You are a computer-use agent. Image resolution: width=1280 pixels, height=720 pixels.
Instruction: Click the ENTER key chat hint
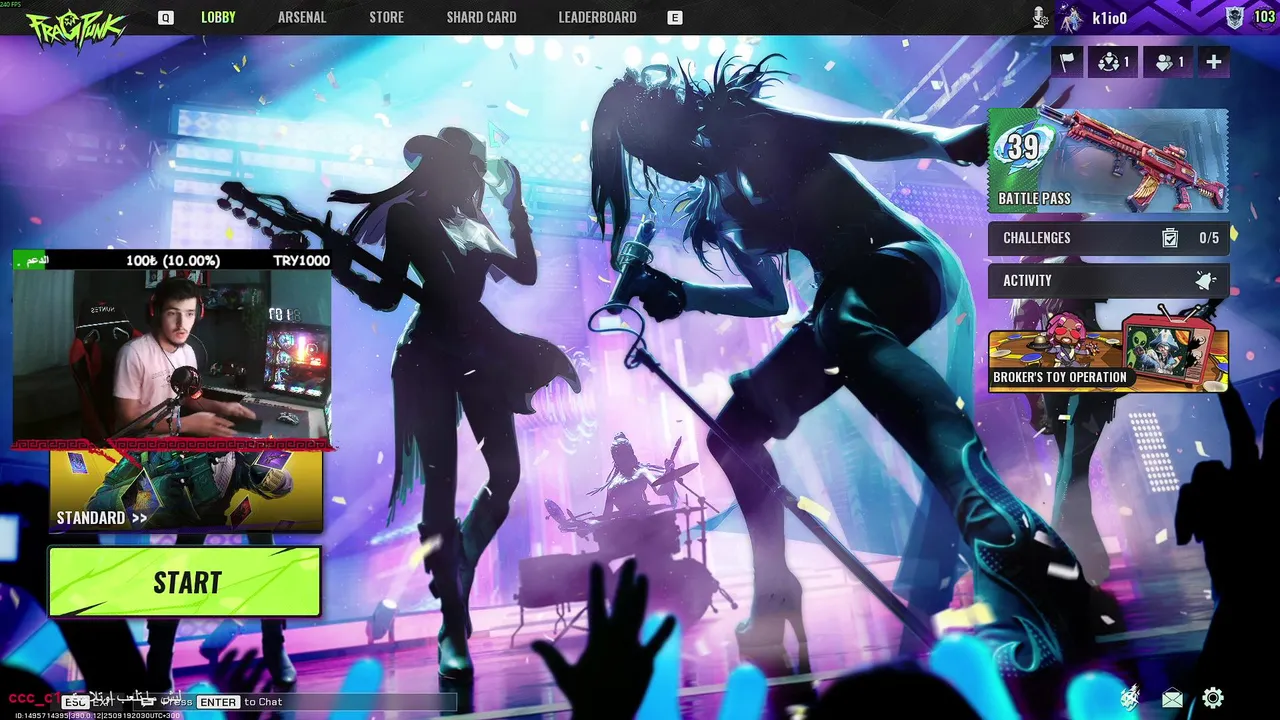[218, 702]
